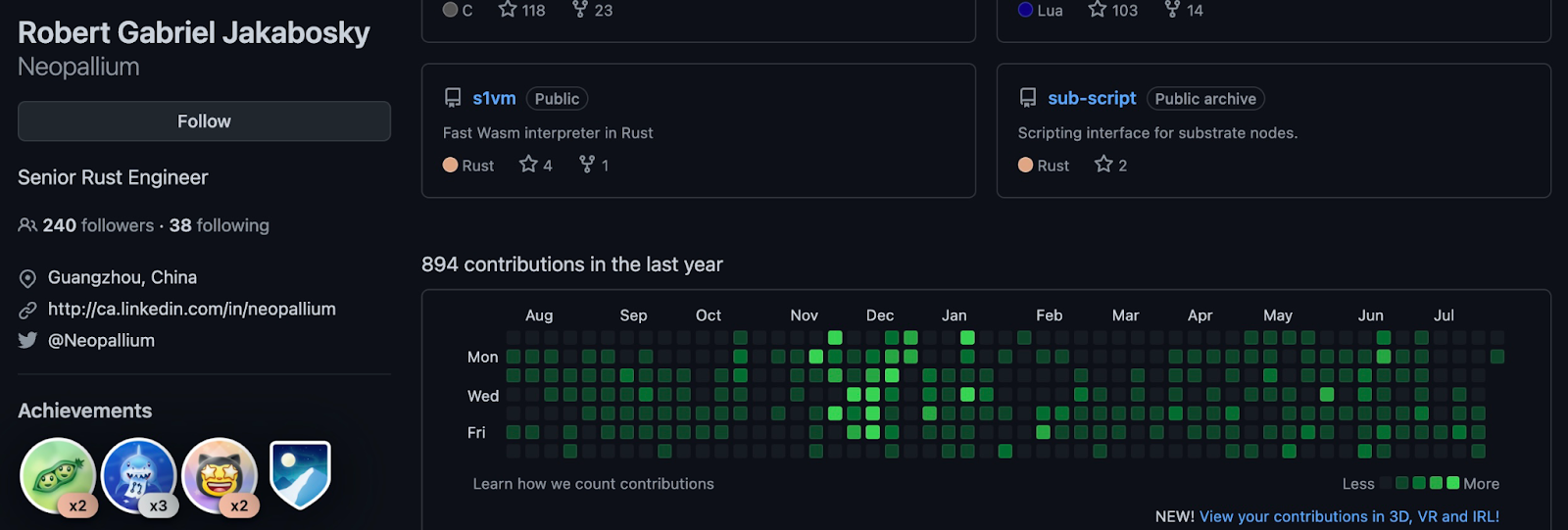This screenshot has width=1568, height=530.
Task: Open the @Neopallium Twitter link
Action: (x=101, y=340)
